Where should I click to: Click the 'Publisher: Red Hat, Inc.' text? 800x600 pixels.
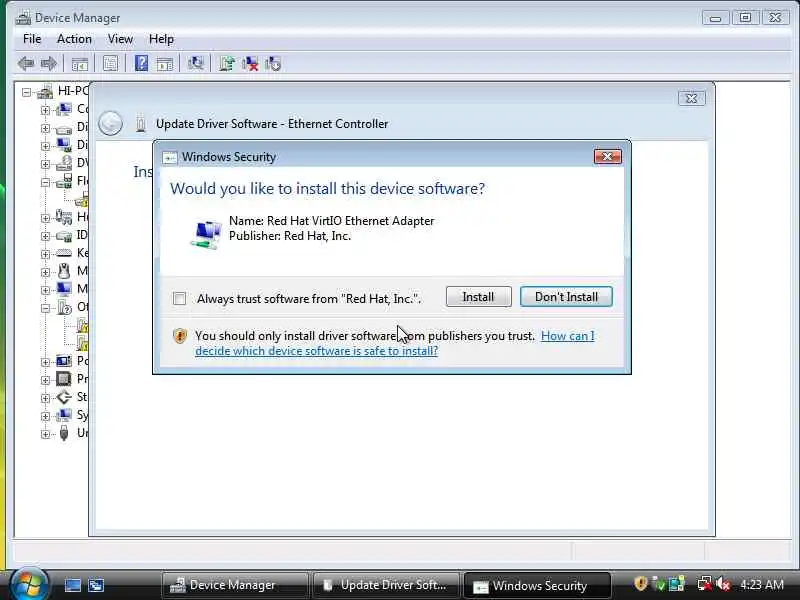point(290,236)
